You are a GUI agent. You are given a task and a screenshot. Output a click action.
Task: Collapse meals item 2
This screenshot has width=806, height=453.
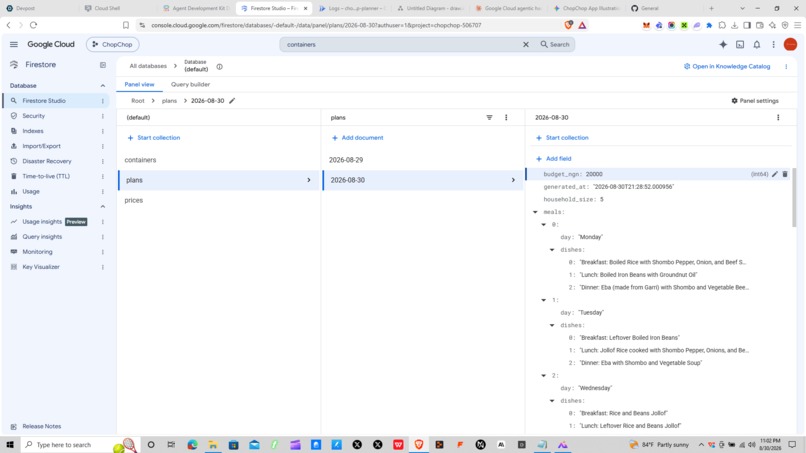click(x=544, y=376)
